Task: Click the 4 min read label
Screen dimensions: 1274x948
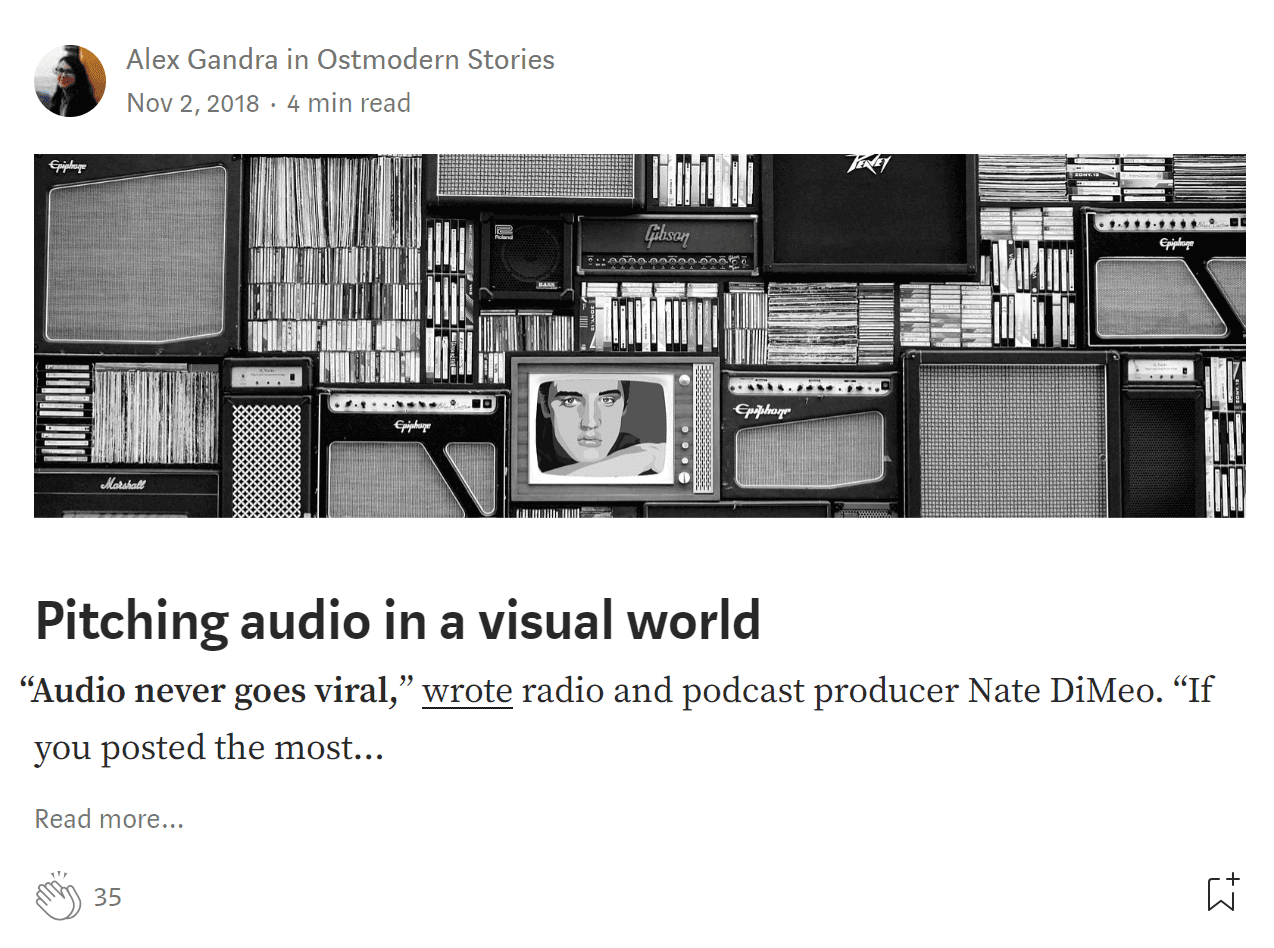Action: (x=348, y=104)
